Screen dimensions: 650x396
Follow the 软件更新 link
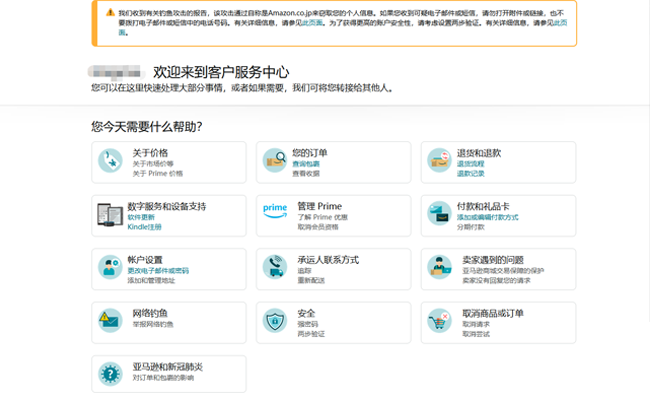point(141,217)
